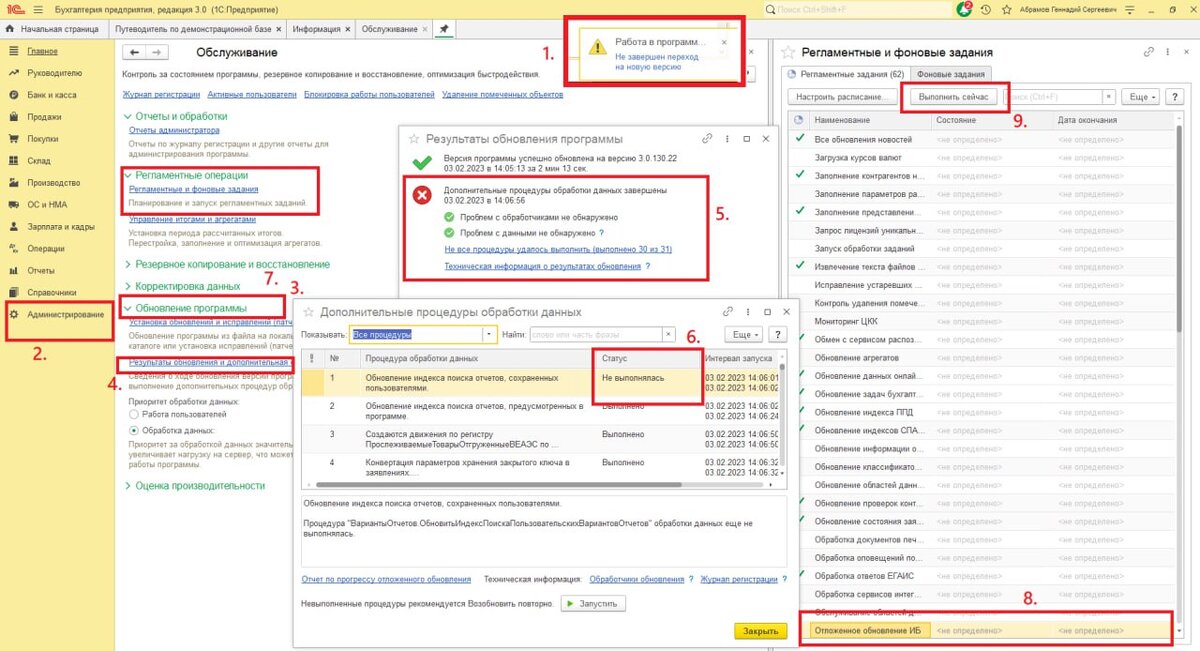Screen dimensions: 1200x651
Task: Open the 1C main menu hamburger icon
Action: (38, 8)
